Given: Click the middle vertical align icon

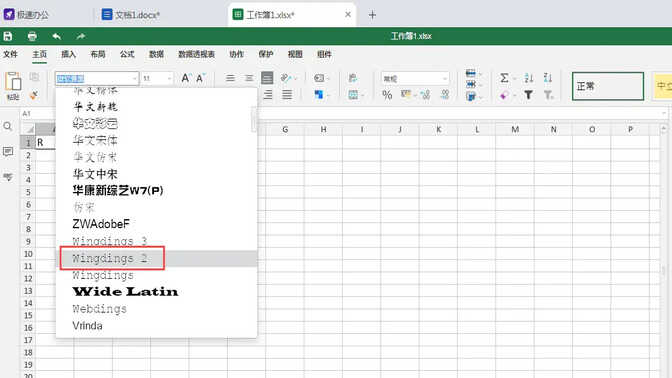Looking at the screenshot, I should coord(249,78).
